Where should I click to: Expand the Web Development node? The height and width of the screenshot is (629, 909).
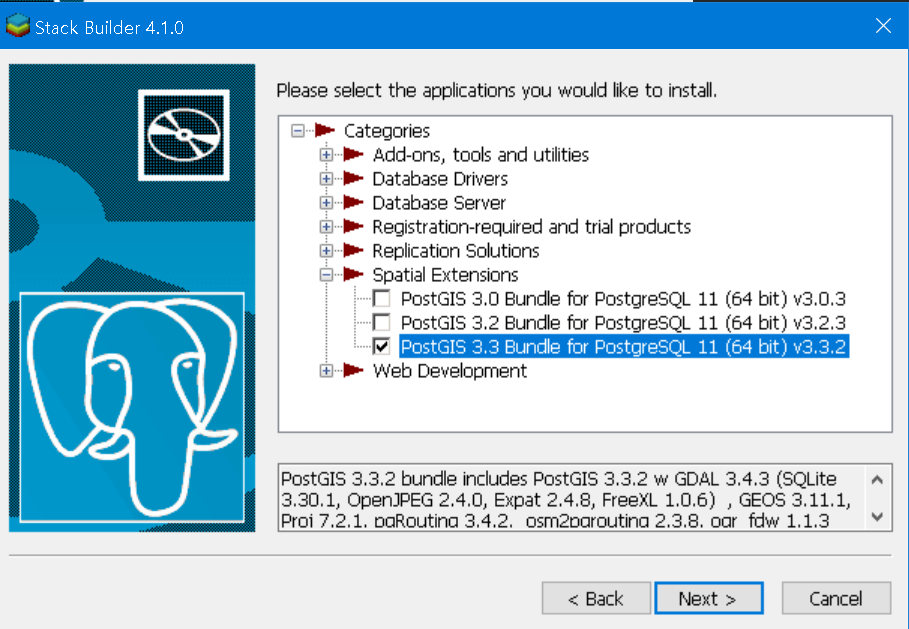pyautogui.click(x=326, y=371)
